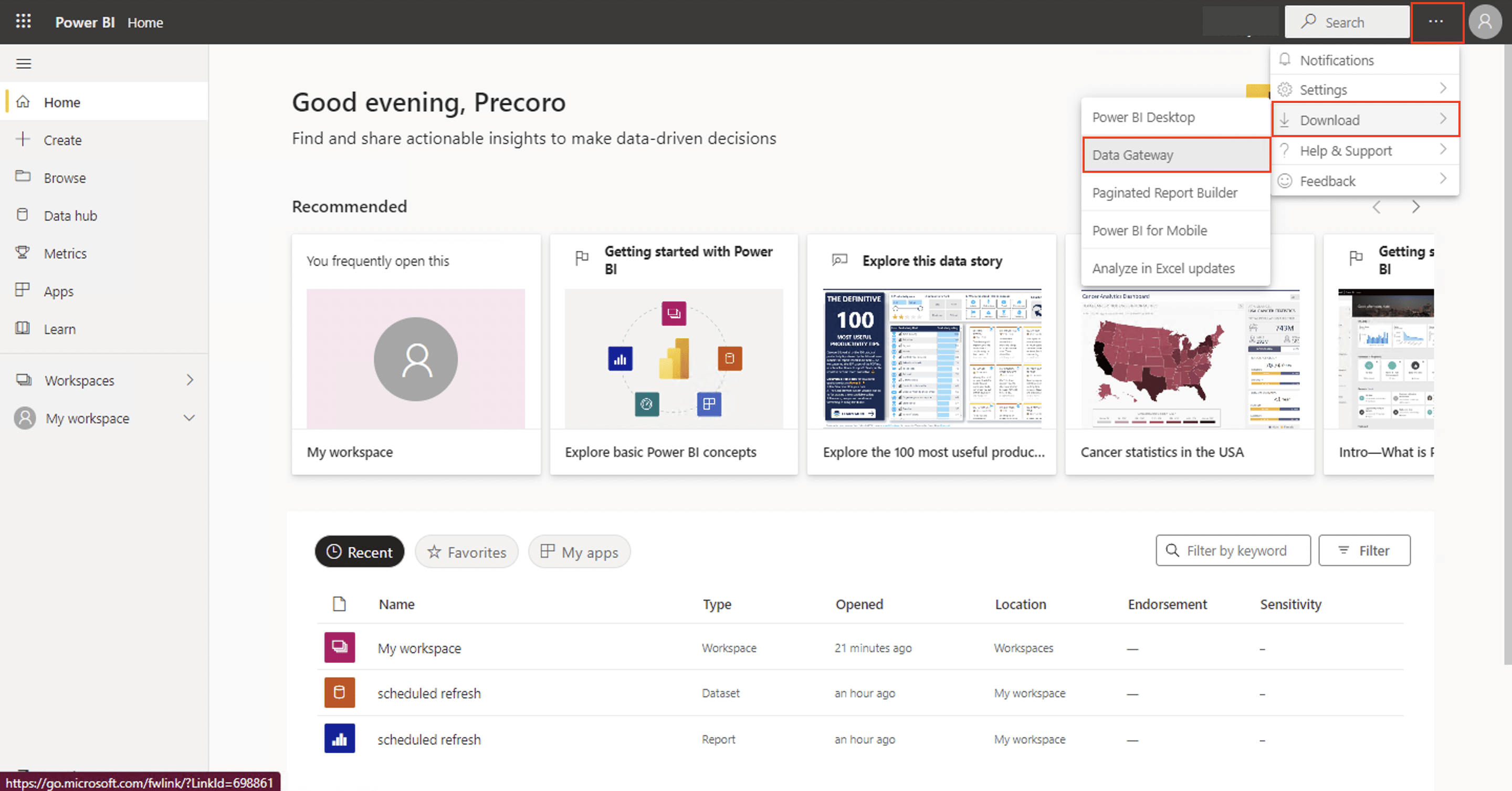Click the Workspaces monitor icon
The height and width of the screenshot is (791, 1512).
tap(24, 380)
